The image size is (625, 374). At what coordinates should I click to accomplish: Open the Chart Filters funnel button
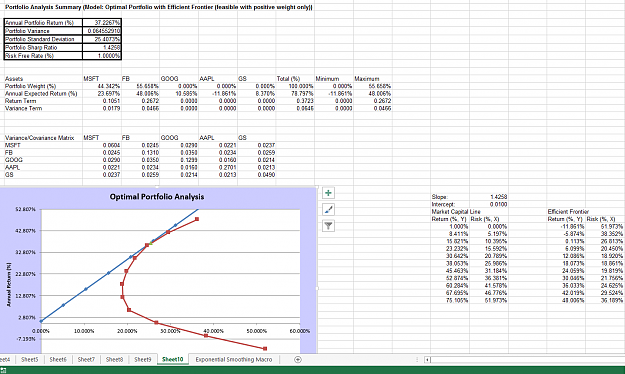tap(328, 226)
